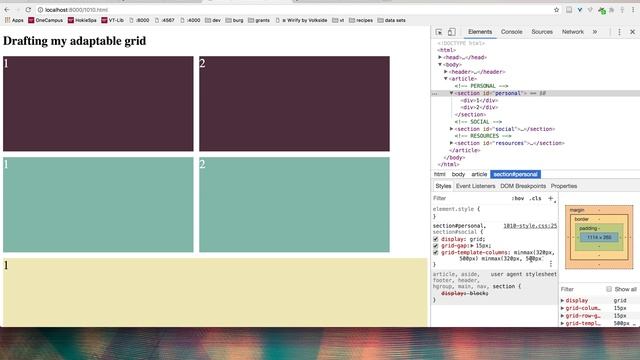The image size is (640, 360).
Task: Switch to the Elements tab
Action: point(480,32)
